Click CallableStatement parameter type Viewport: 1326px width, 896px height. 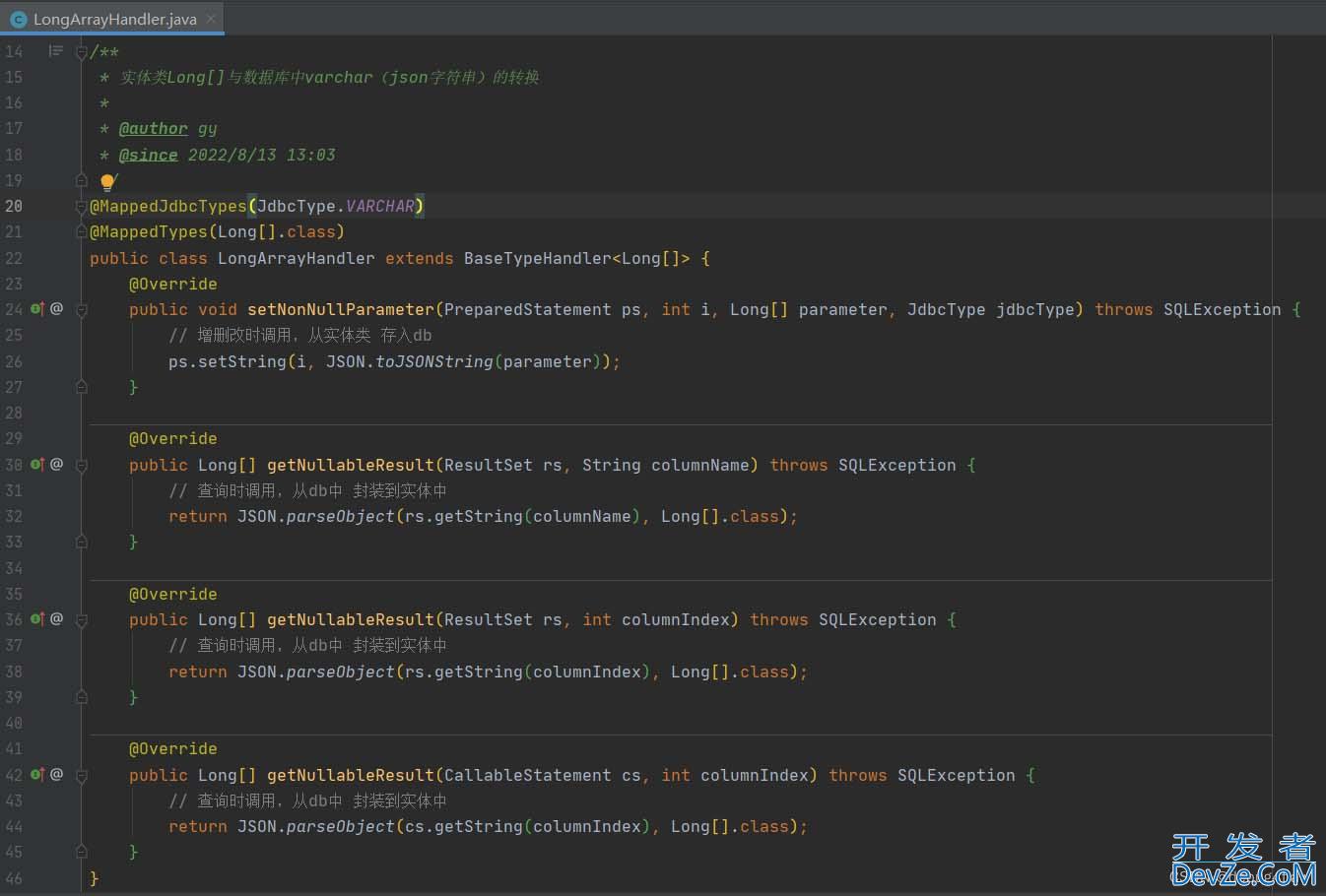(528, 775)
